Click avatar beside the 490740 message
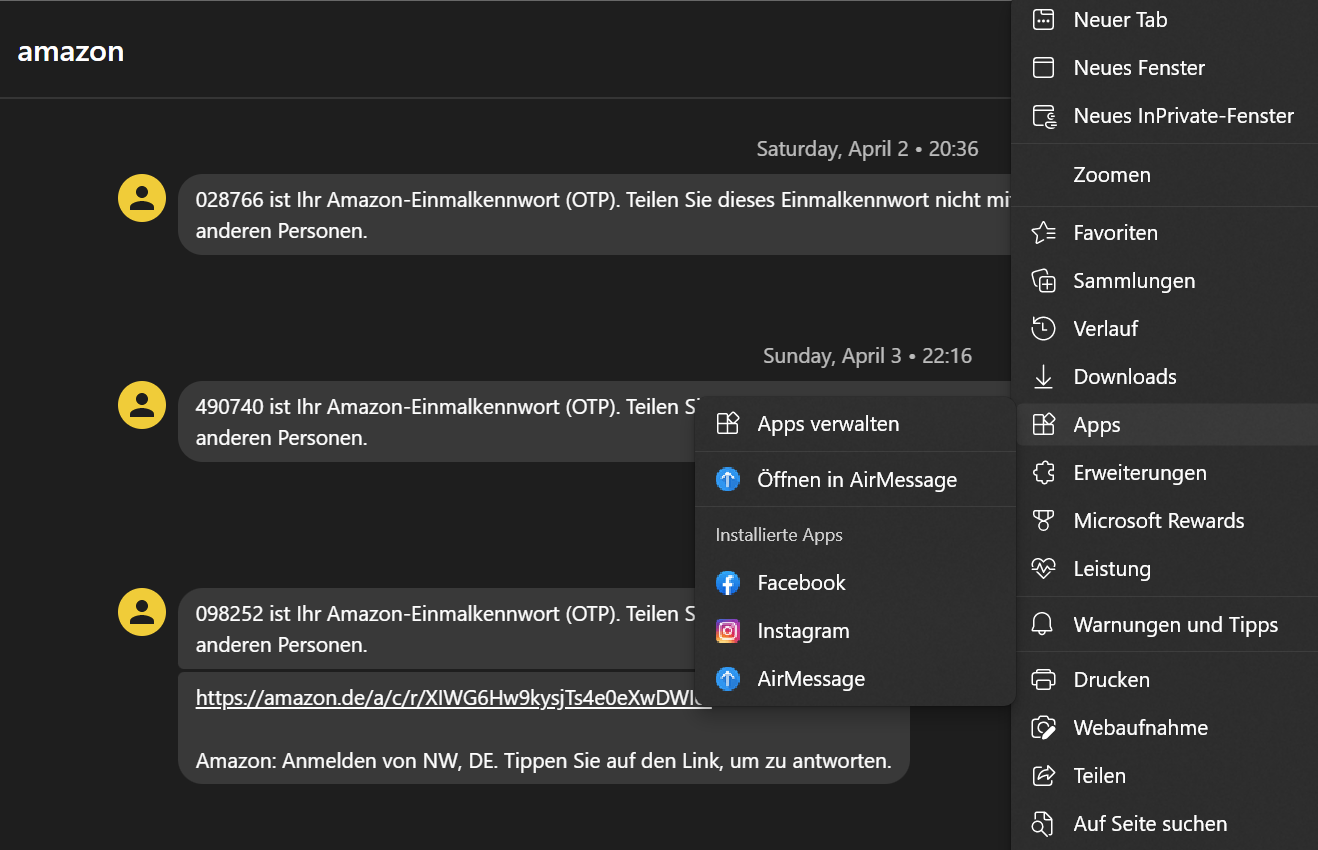 [x=142, y=404]
